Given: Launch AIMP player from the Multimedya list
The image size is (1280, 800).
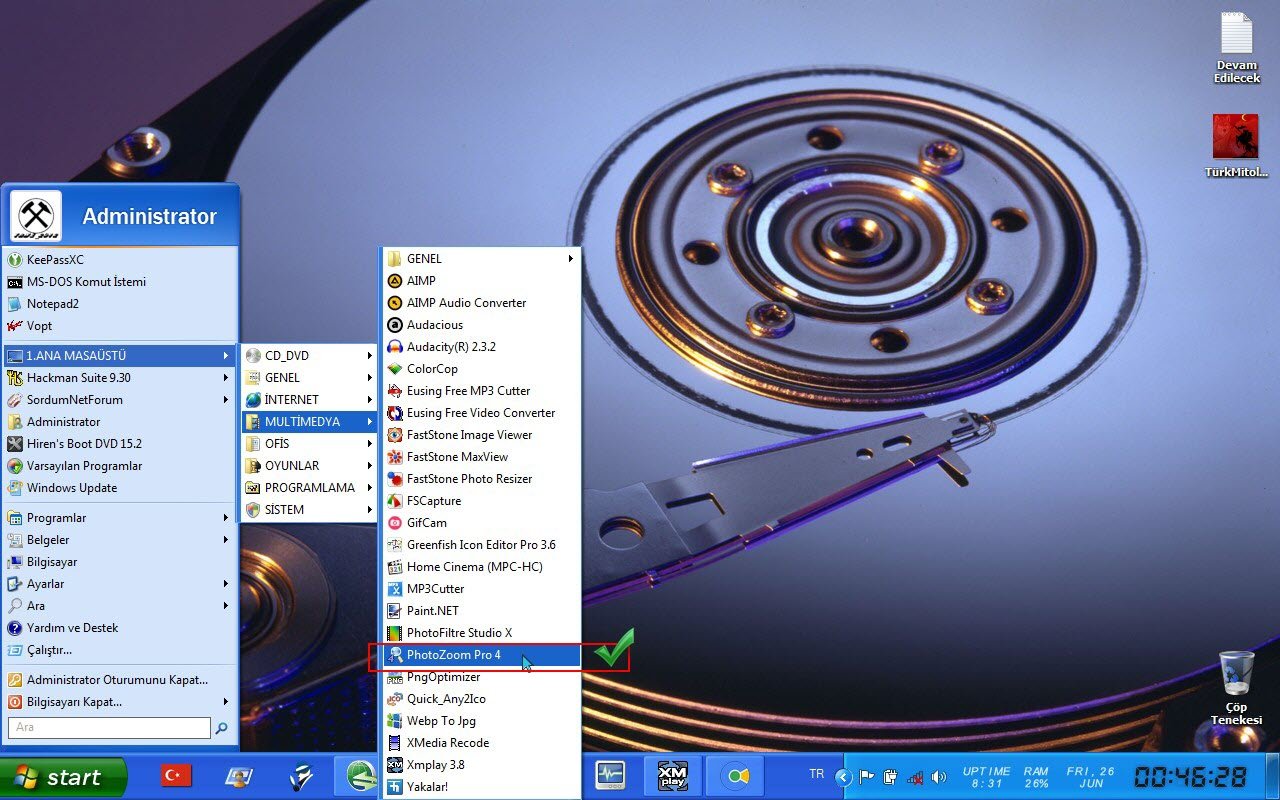Looking at the screenshot, I should pos(481,281).
